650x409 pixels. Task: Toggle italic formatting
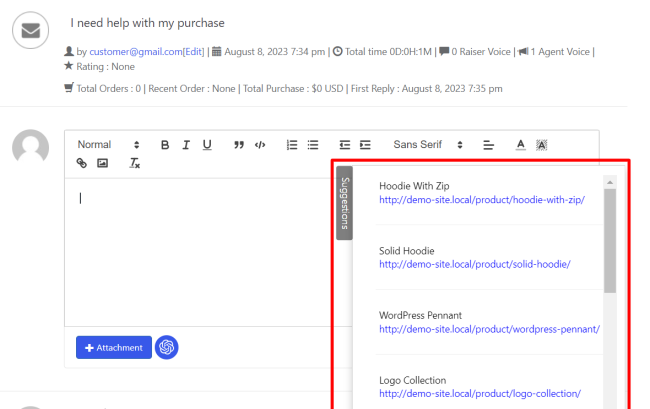tap(186, 145)
